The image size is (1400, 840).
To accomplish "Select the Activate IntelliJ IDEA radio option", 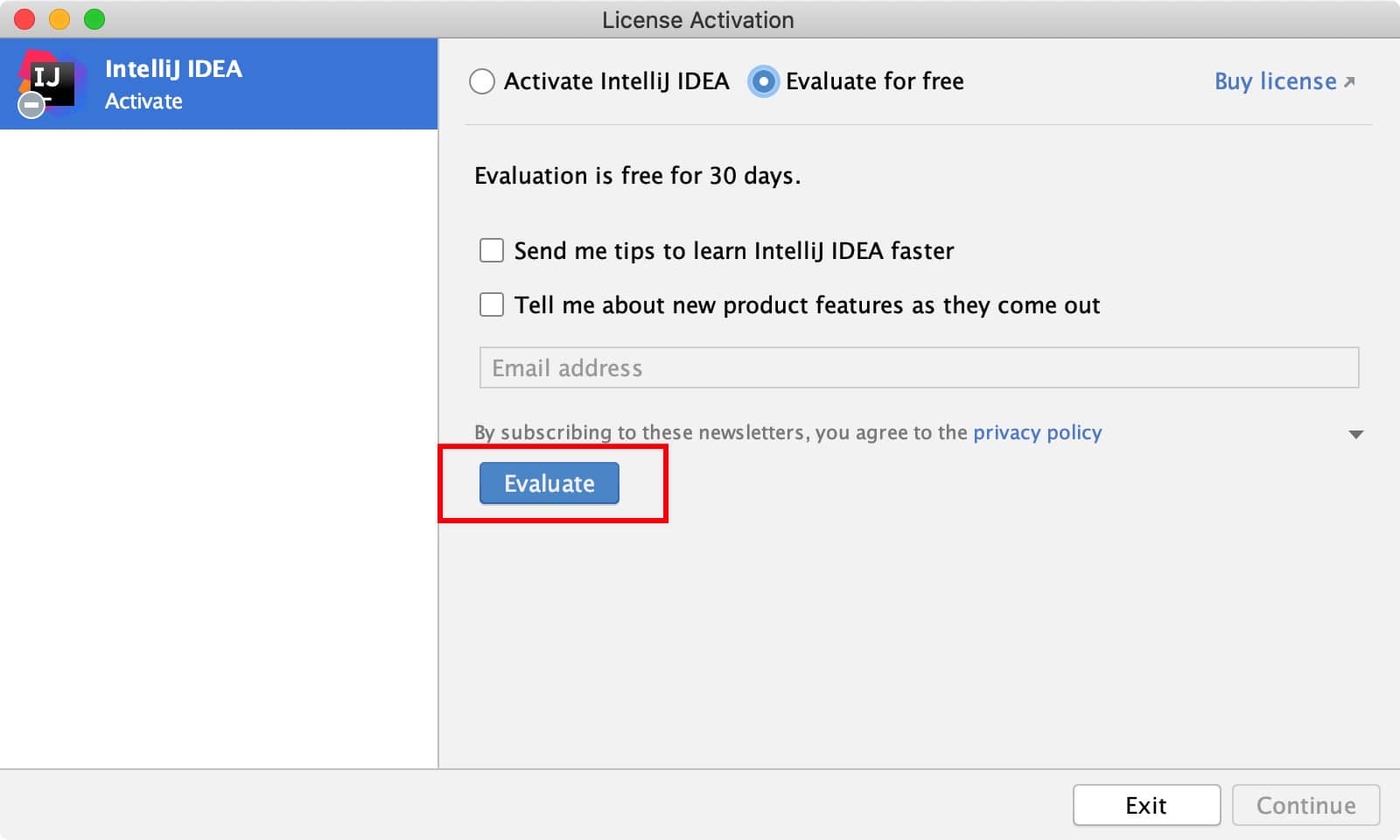I will 482,81.
